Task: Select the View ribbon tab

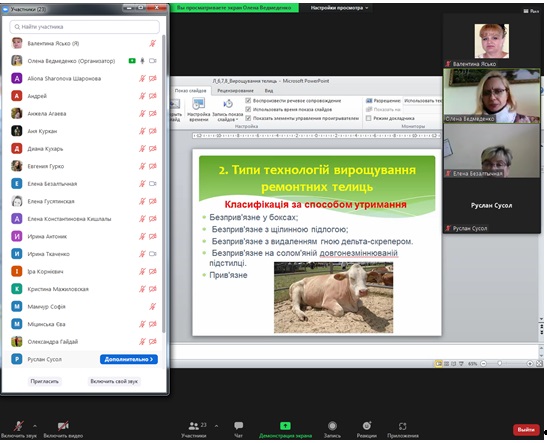Action: [269, 91]
